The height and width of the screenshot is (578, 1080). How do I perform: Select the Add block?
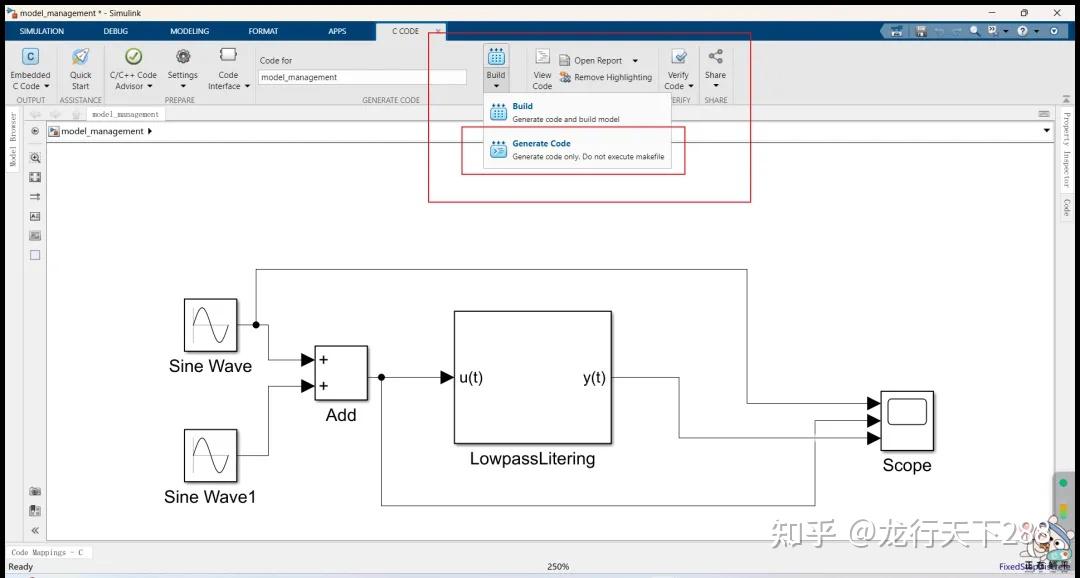coord(341,373)
